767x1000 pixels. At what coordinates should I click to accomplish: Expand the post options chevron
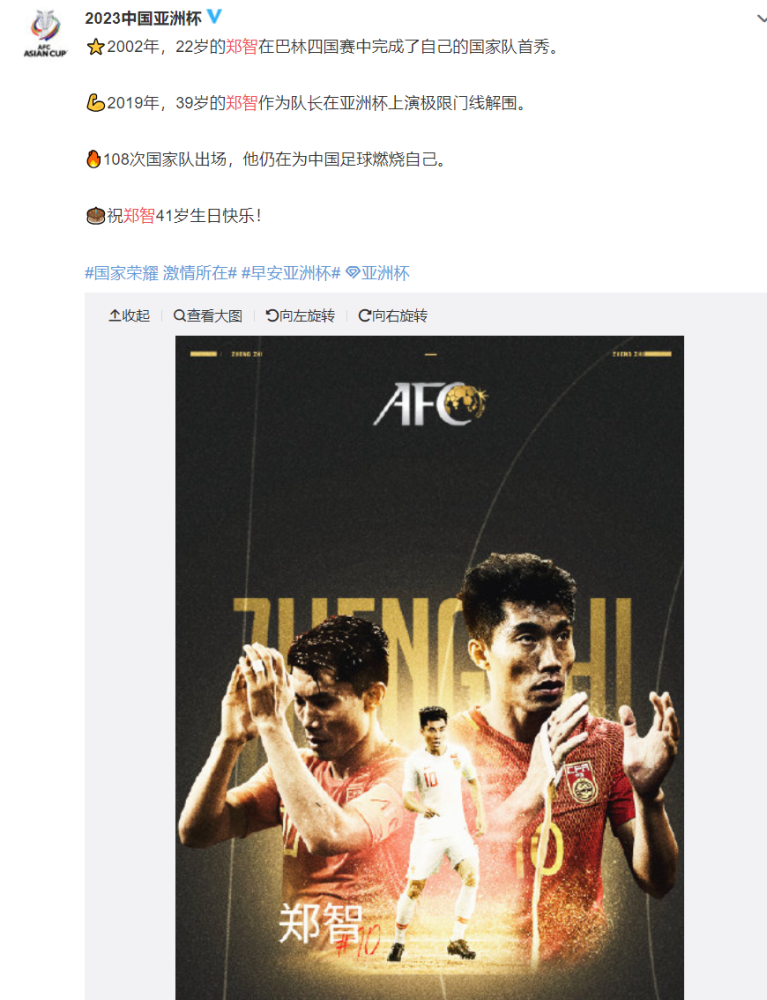[x=761, y=18]
